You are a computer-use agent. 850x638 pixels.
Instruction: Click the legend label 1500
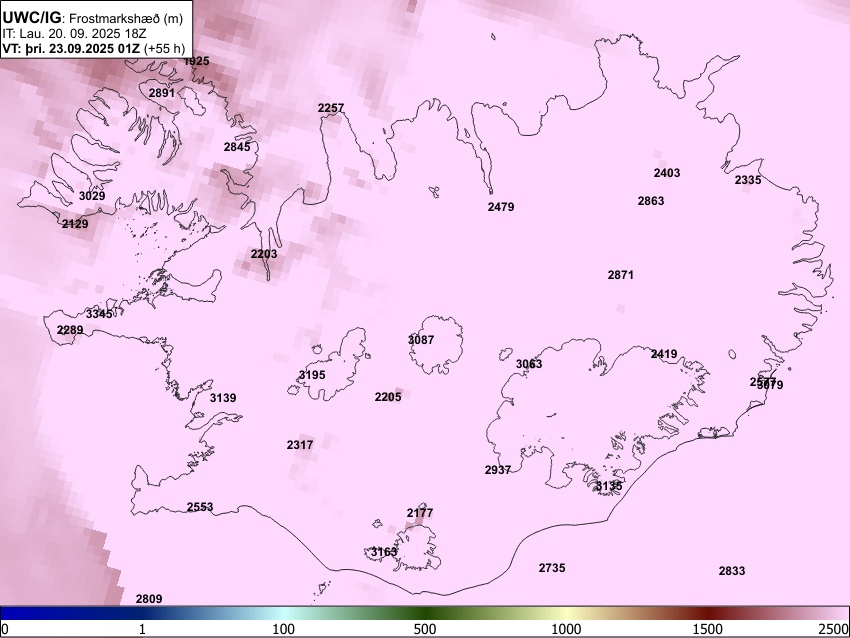(709, 629)
